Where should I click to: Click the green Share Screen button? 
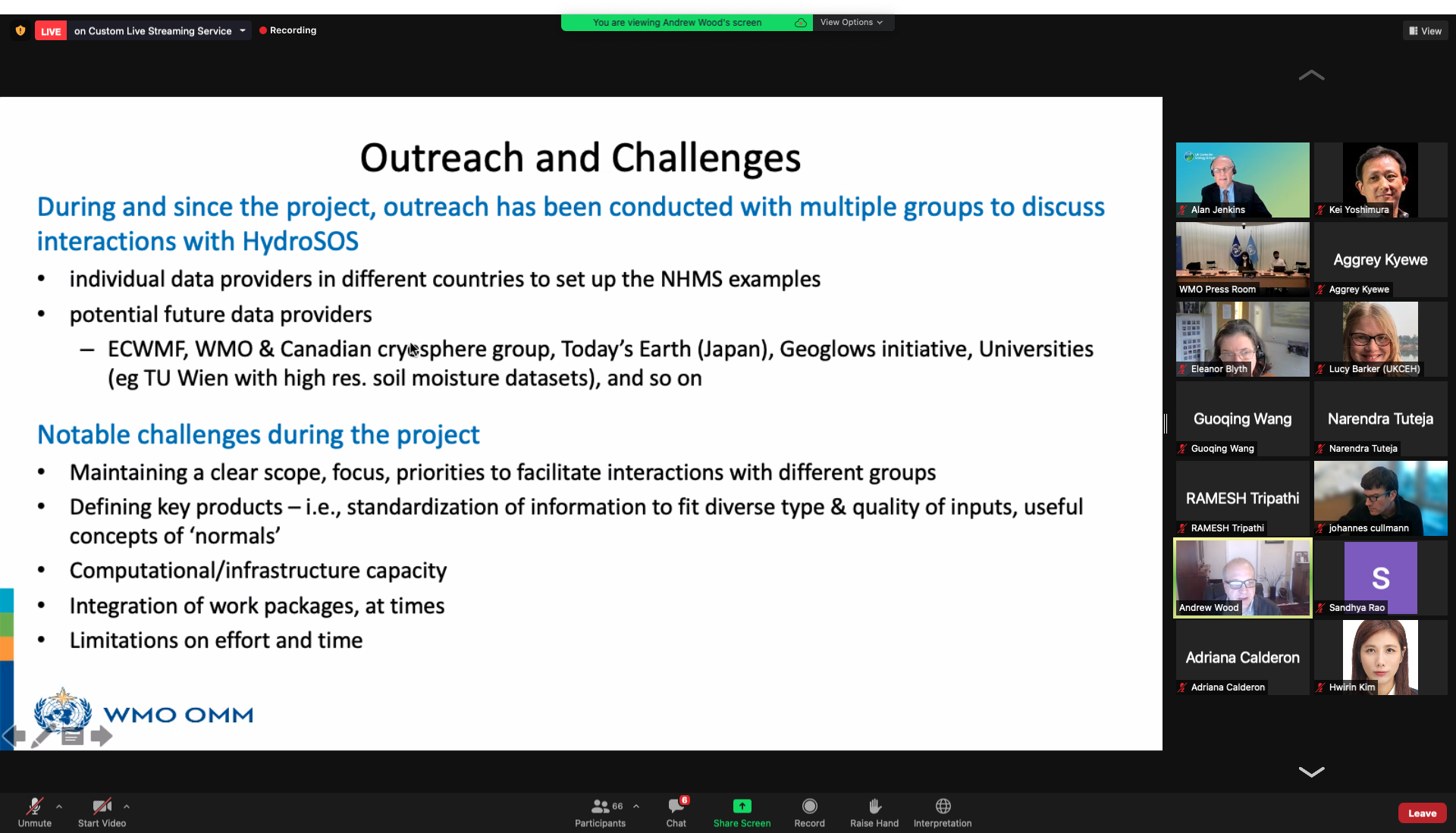742,813
